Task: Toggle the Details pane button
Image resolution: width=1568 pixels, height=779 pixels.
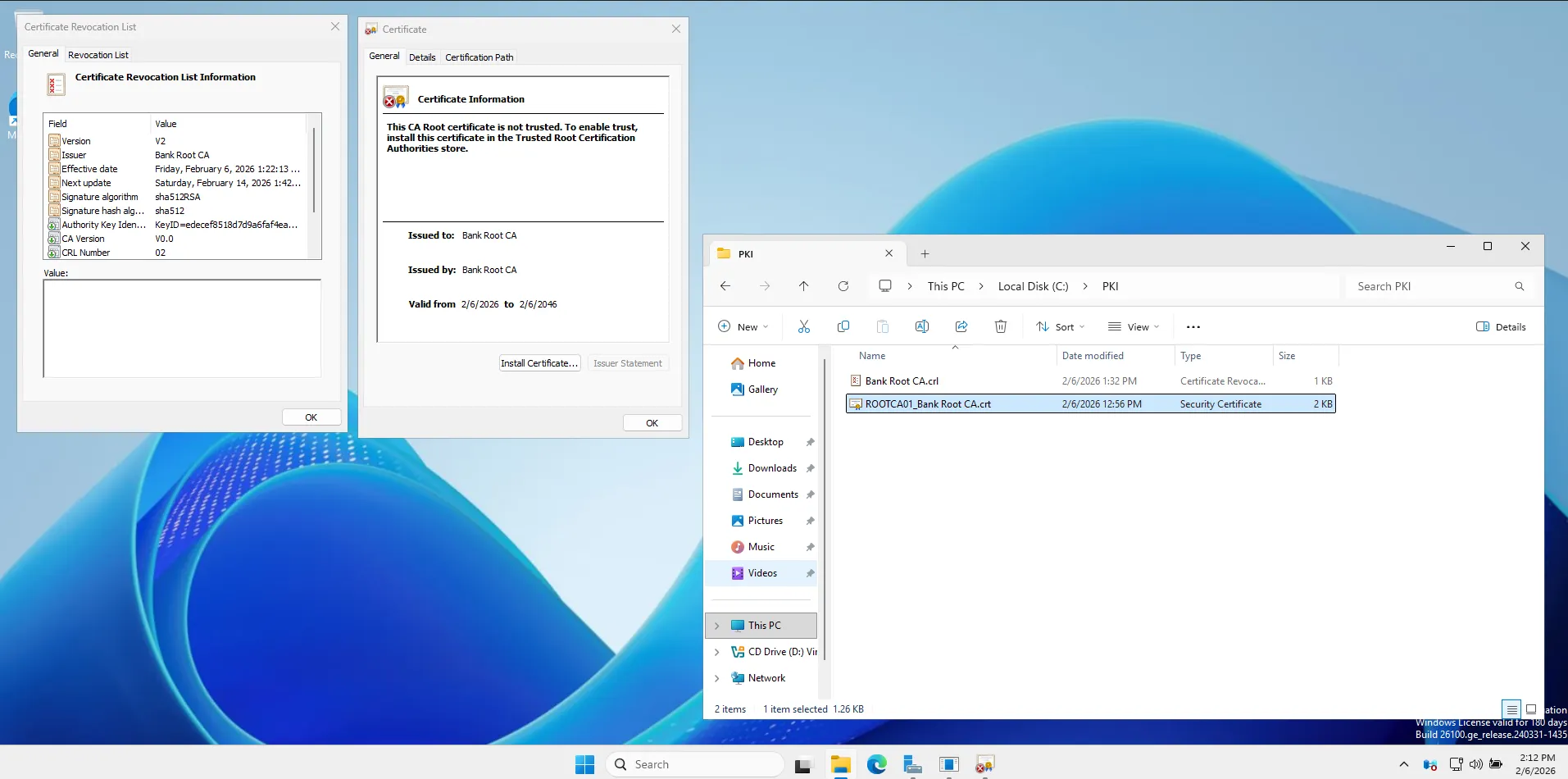Action: (x=1501, y=326)
